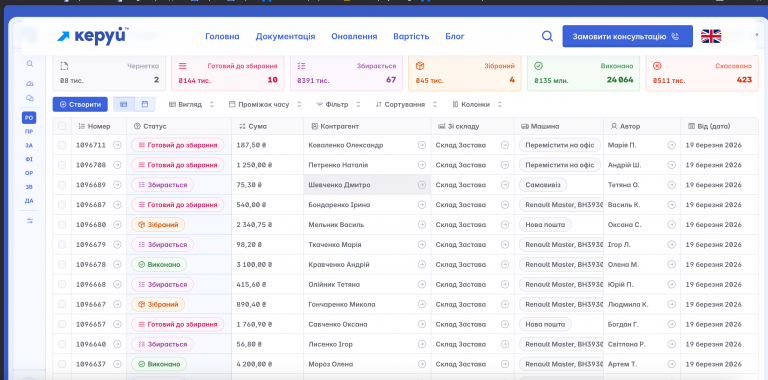Screen dimensions: 768x380
Task: Click the Чернетка summary card
Action: coord(109,73)
